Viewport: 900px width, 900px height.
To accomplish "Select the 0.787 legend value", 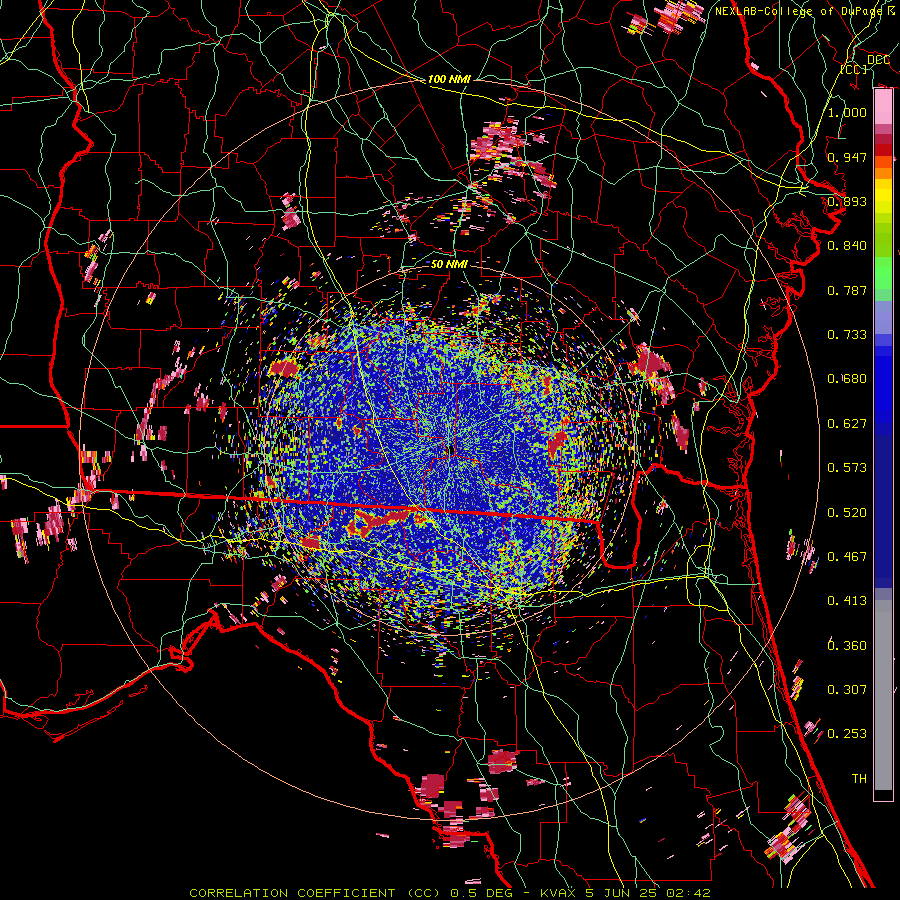I will pyautogui.click(x=847, y=290).
